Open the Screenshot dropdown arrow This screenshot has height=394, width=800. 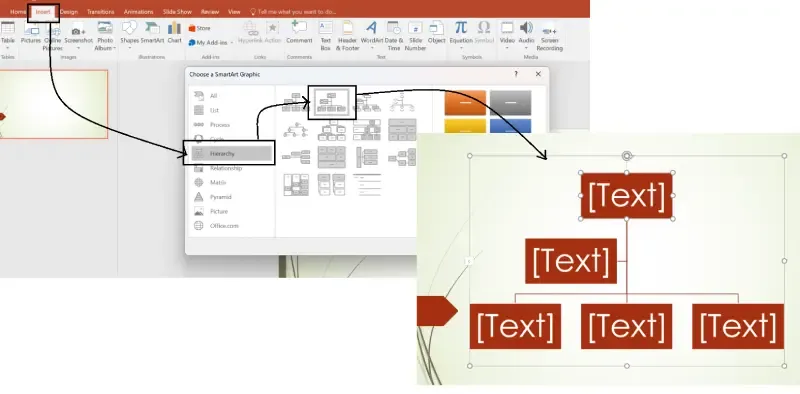(79, 48)
